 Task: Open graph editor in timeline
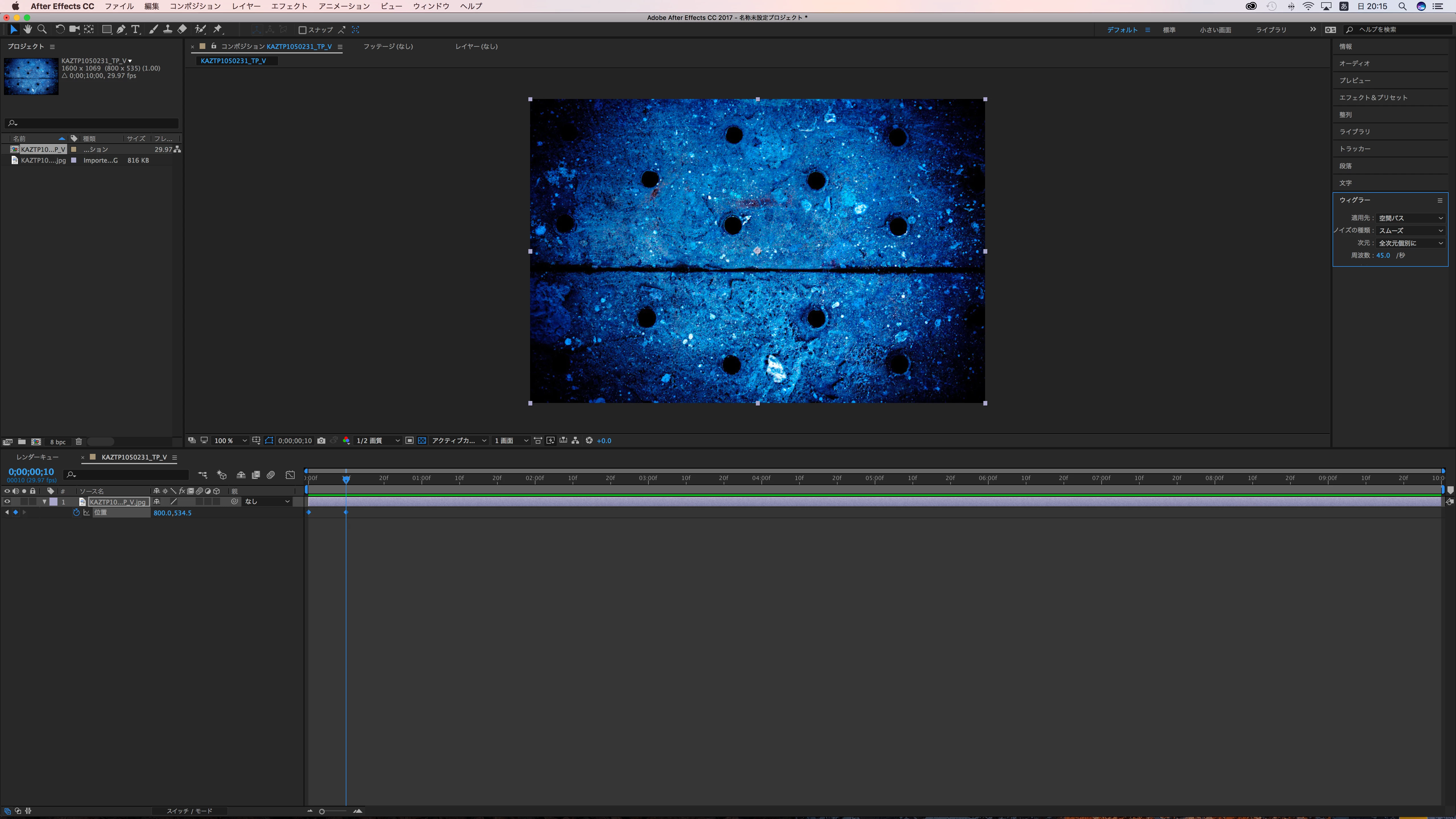pyautogui.click(x=290, y=475)
